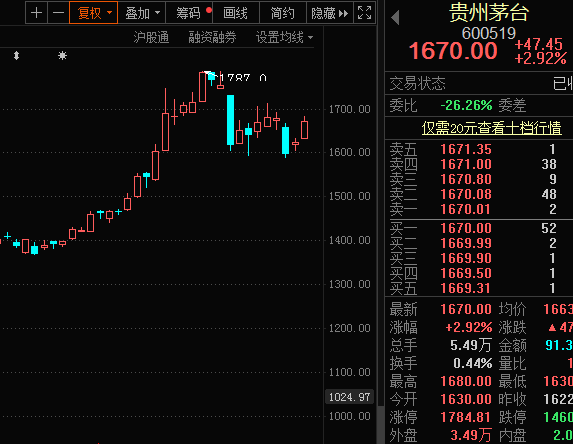This screenshot has height=444, width=573.
Task: Click 最高 value 1680.00
Action: tap(466, 381)
